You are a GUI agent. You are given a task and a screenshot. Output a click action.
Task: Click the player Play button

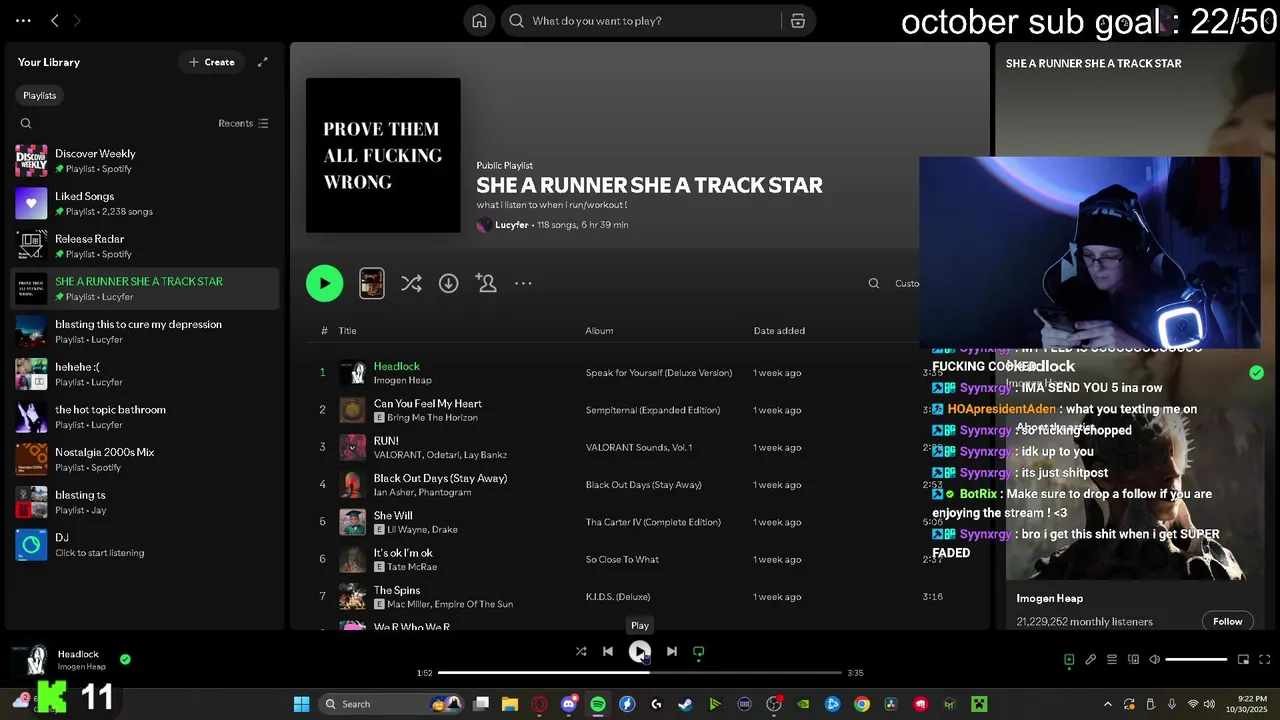(x=640, y=651)
